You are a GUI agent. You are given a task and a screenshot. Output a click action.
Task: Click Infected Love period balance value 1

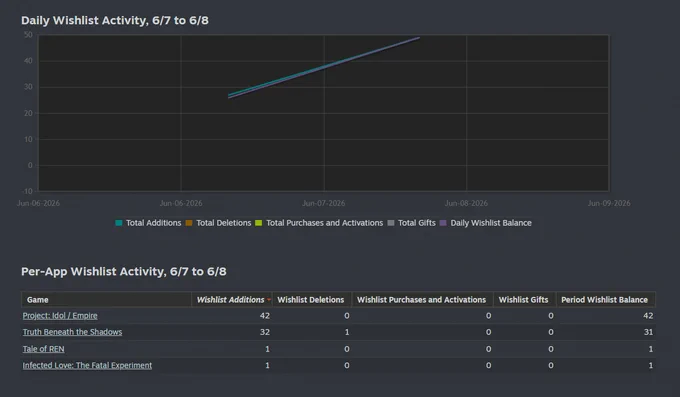pos(651,365)
